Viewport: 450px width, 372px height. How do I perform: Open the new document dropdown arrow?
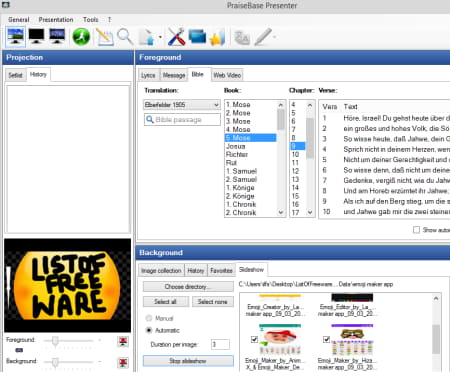click(160, 37)
